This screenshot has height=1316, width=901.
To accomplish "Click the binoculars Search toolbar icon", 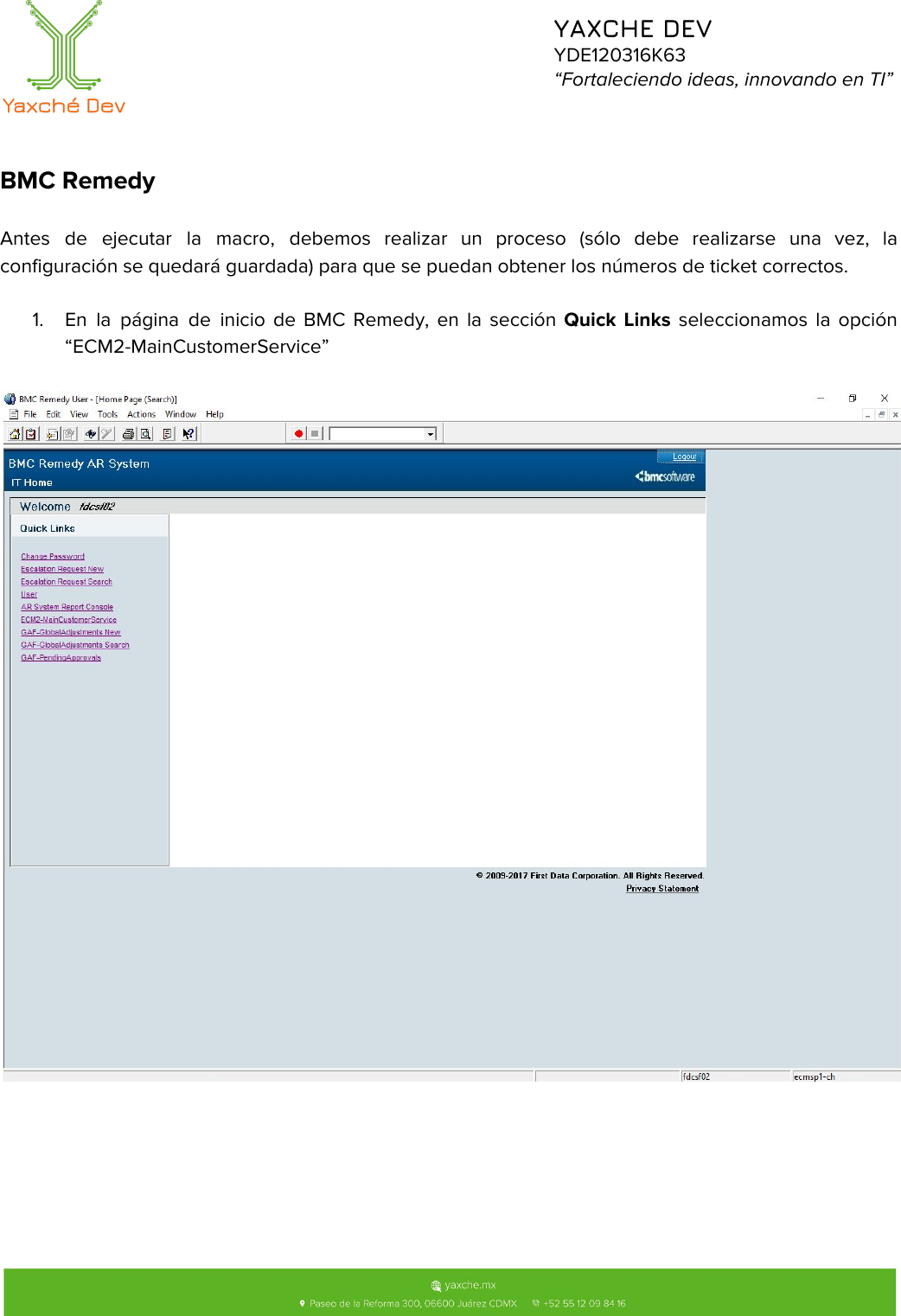I will point(90,434).
